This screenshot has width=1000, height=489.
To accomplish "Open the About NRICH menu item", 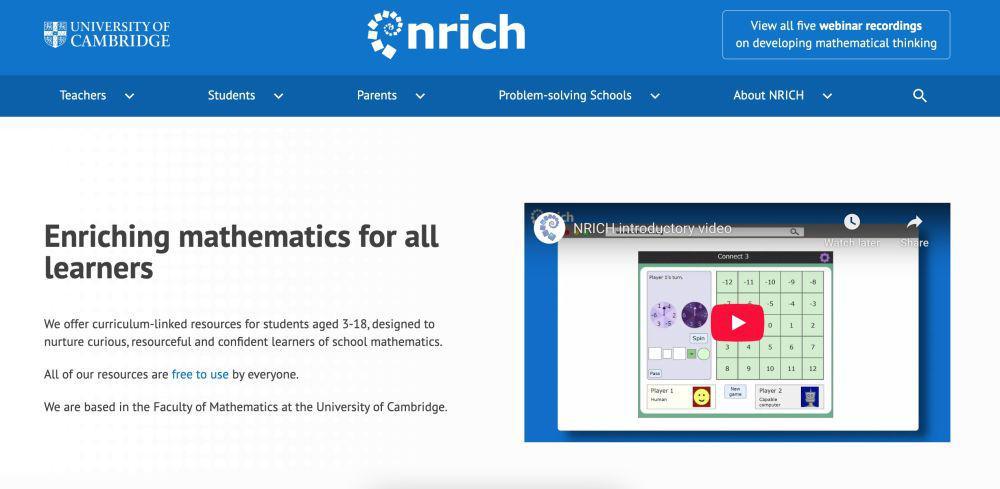I will coord(768,96).
